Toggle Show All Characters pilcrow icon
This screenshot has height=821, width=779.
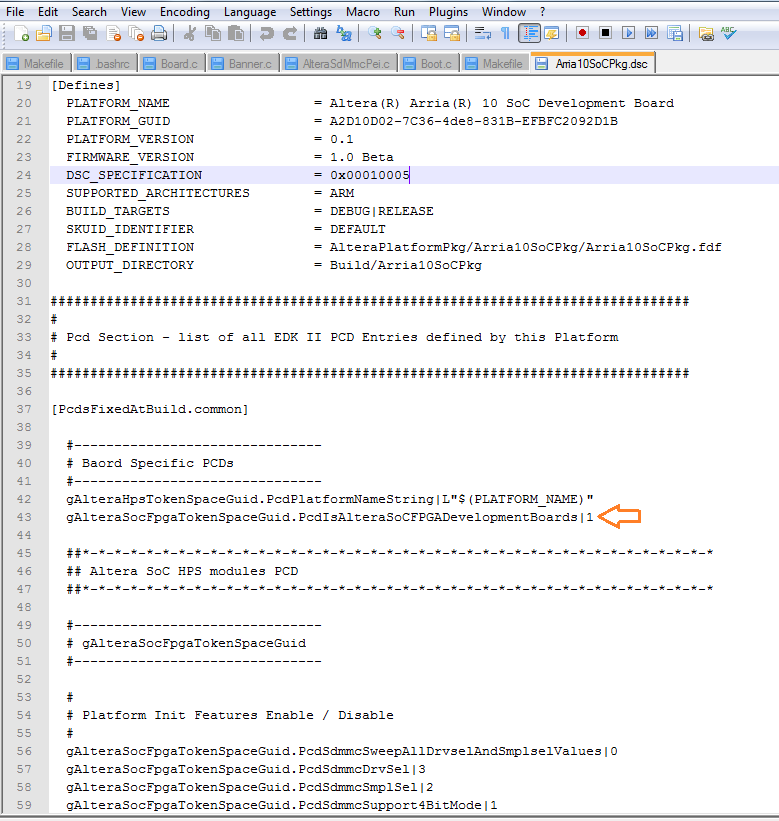click(x=505, y=34)
